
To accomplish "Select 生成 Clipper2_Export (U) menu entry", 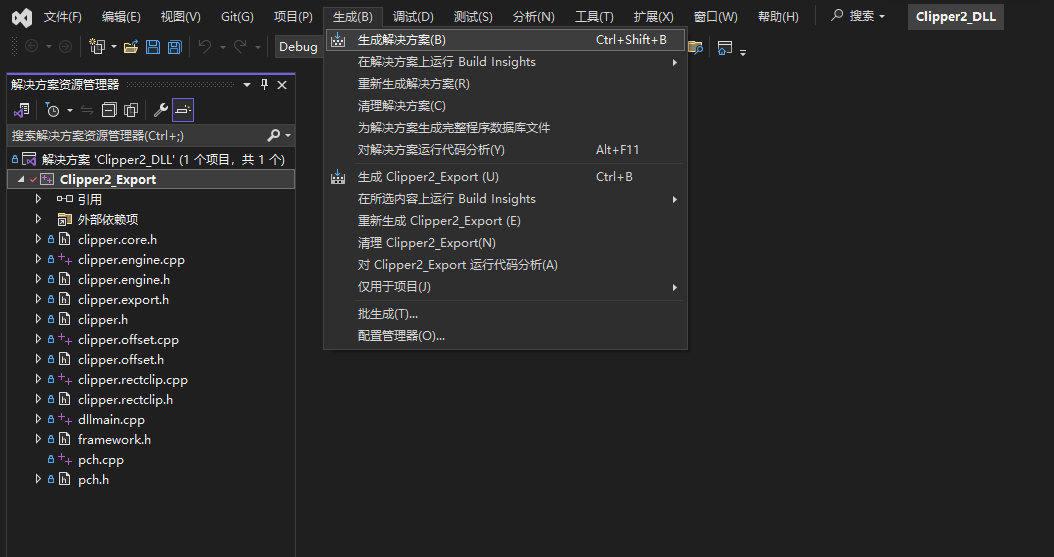I will (x=505, y=177).
